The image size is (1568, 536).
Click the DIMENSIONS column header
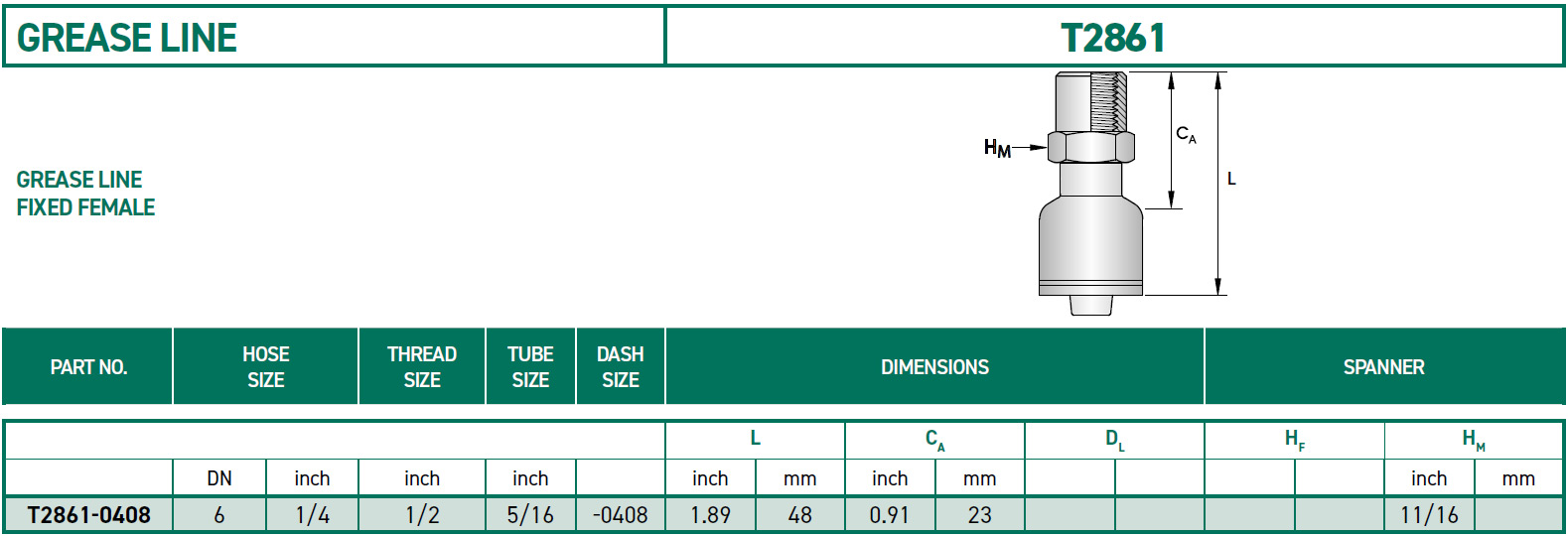[x=934, y=367]
